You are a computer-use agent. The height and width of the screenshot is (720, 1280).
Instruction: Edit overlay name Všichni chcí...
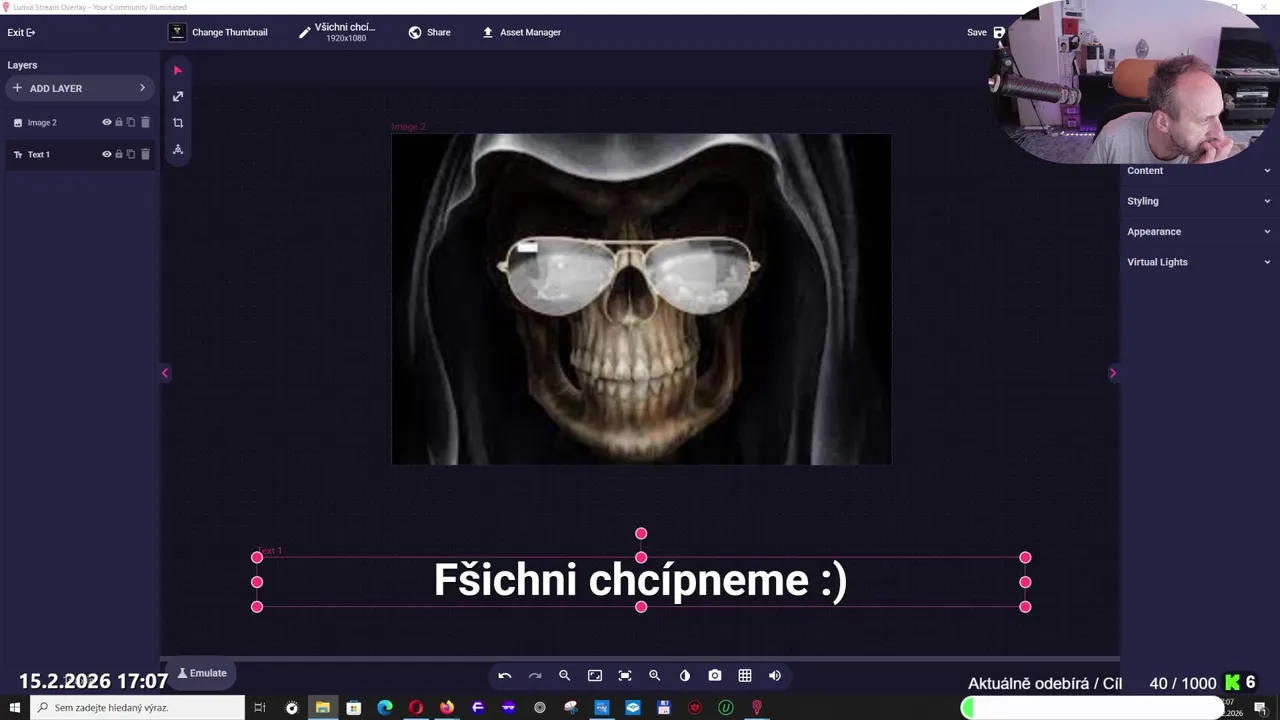coord(338,32)
